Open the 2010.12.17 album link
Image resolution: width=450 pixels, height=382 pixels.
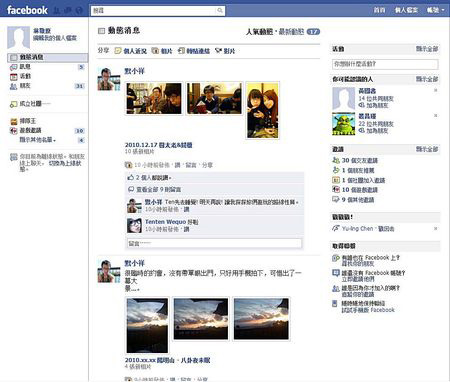click(x=158, y=145)
